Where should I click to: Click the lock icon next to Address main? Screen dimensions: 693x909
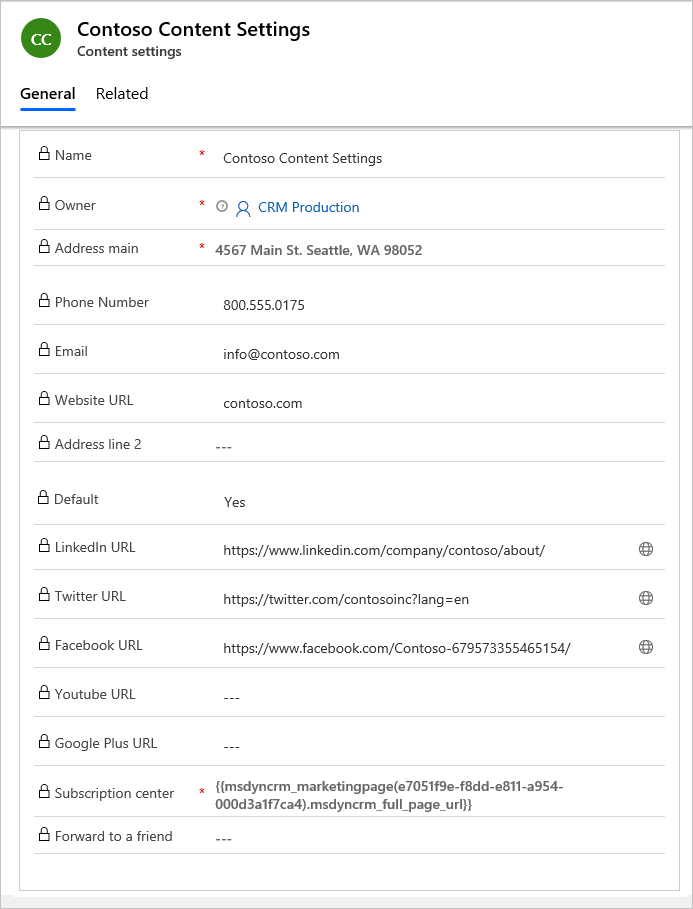pos(44,246)
